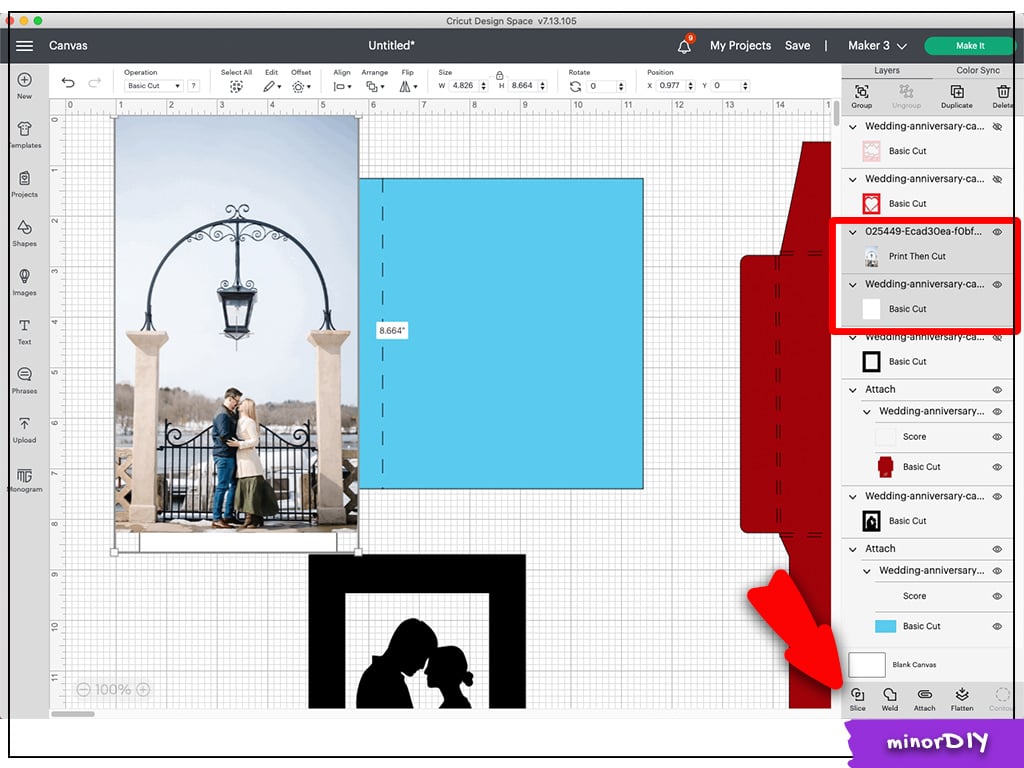
Task: Open the Upload panel
Action: 24,430
